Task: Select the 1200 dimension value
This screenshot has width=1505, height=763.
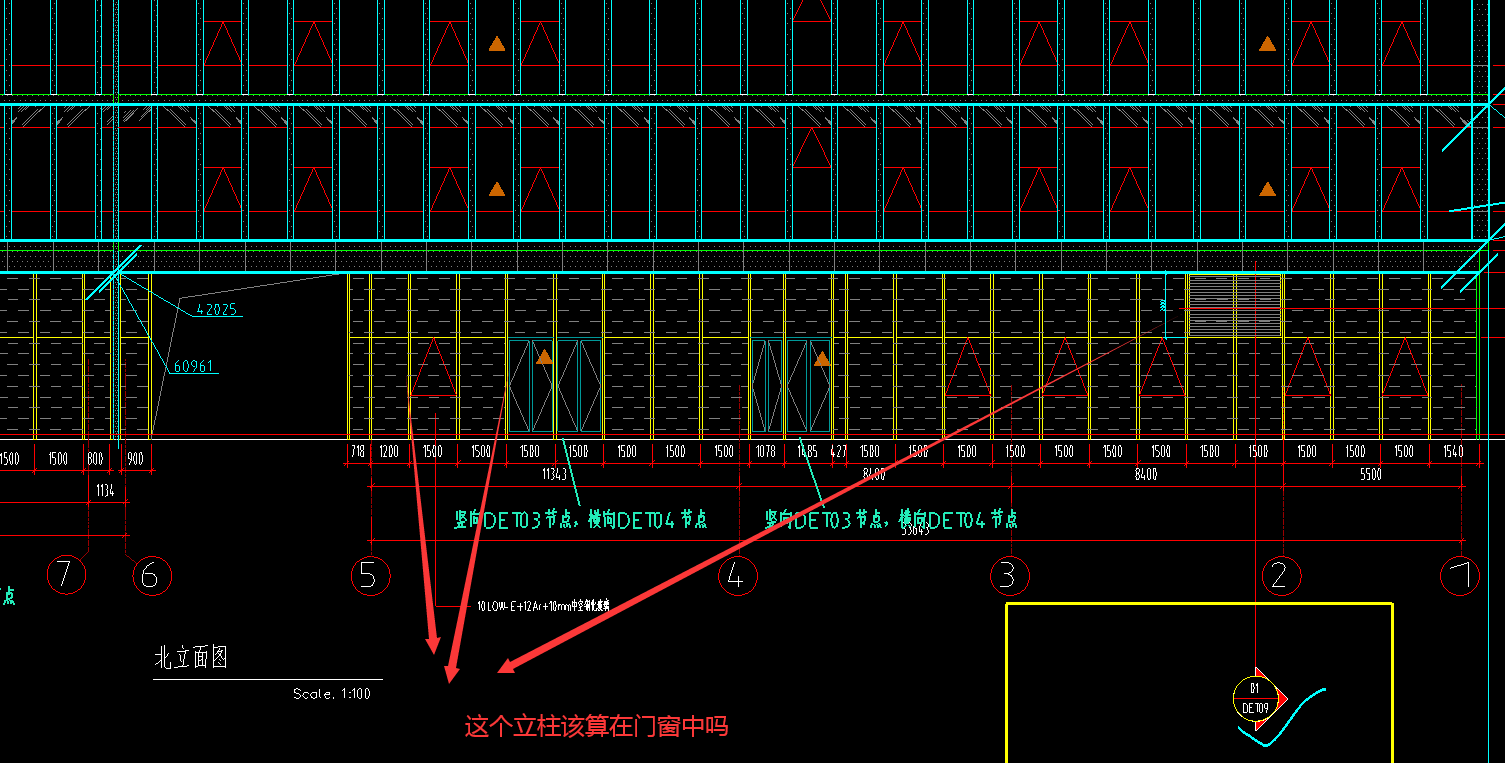Action: click(389, 452)
